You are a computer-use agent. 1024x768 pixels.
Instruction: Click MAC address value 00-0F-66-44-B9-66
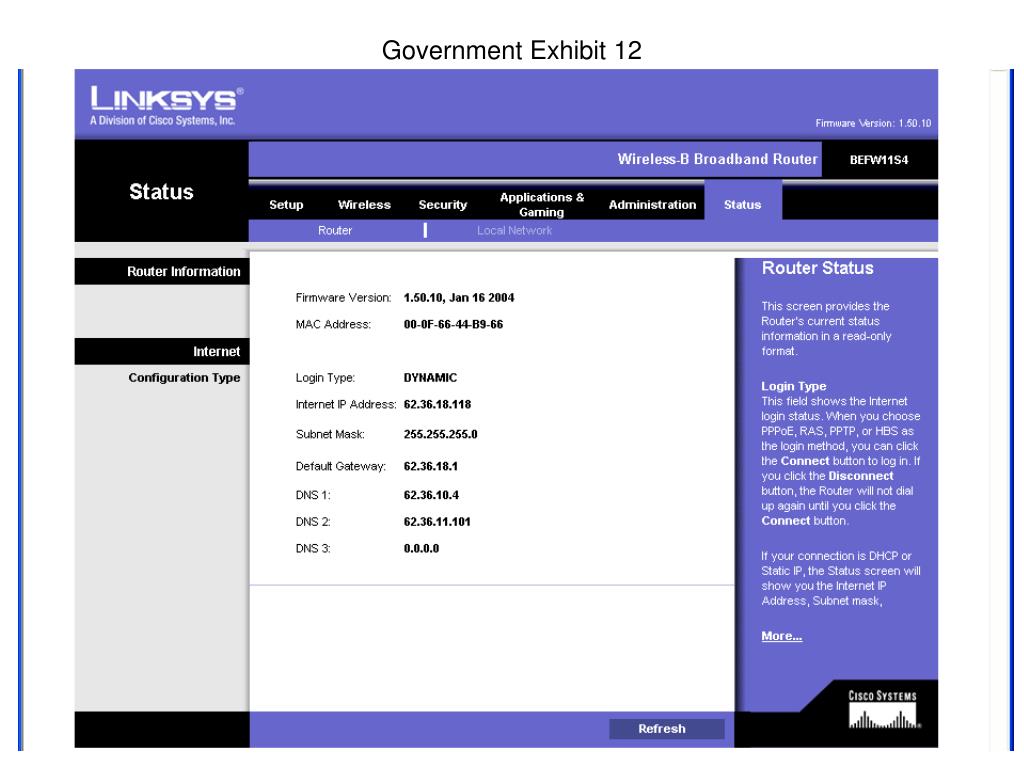click(453, 325)
